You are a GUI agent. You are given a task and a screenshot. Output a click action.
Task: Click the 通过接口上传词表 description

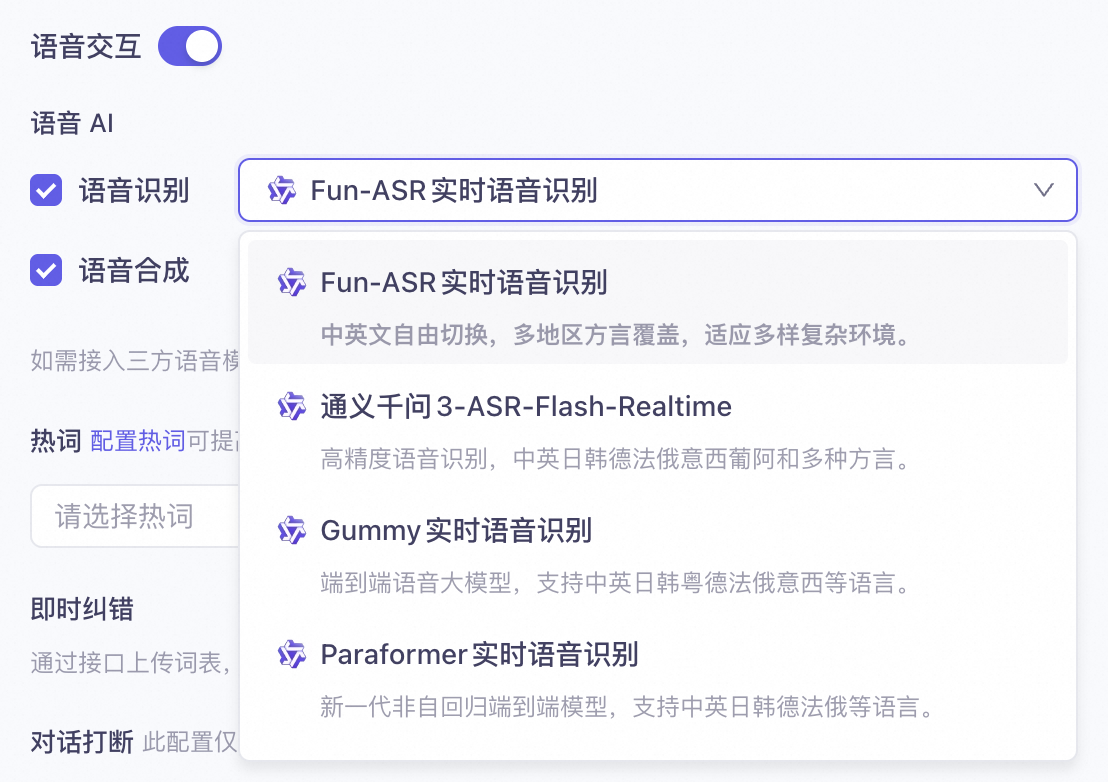coord(131,663)
